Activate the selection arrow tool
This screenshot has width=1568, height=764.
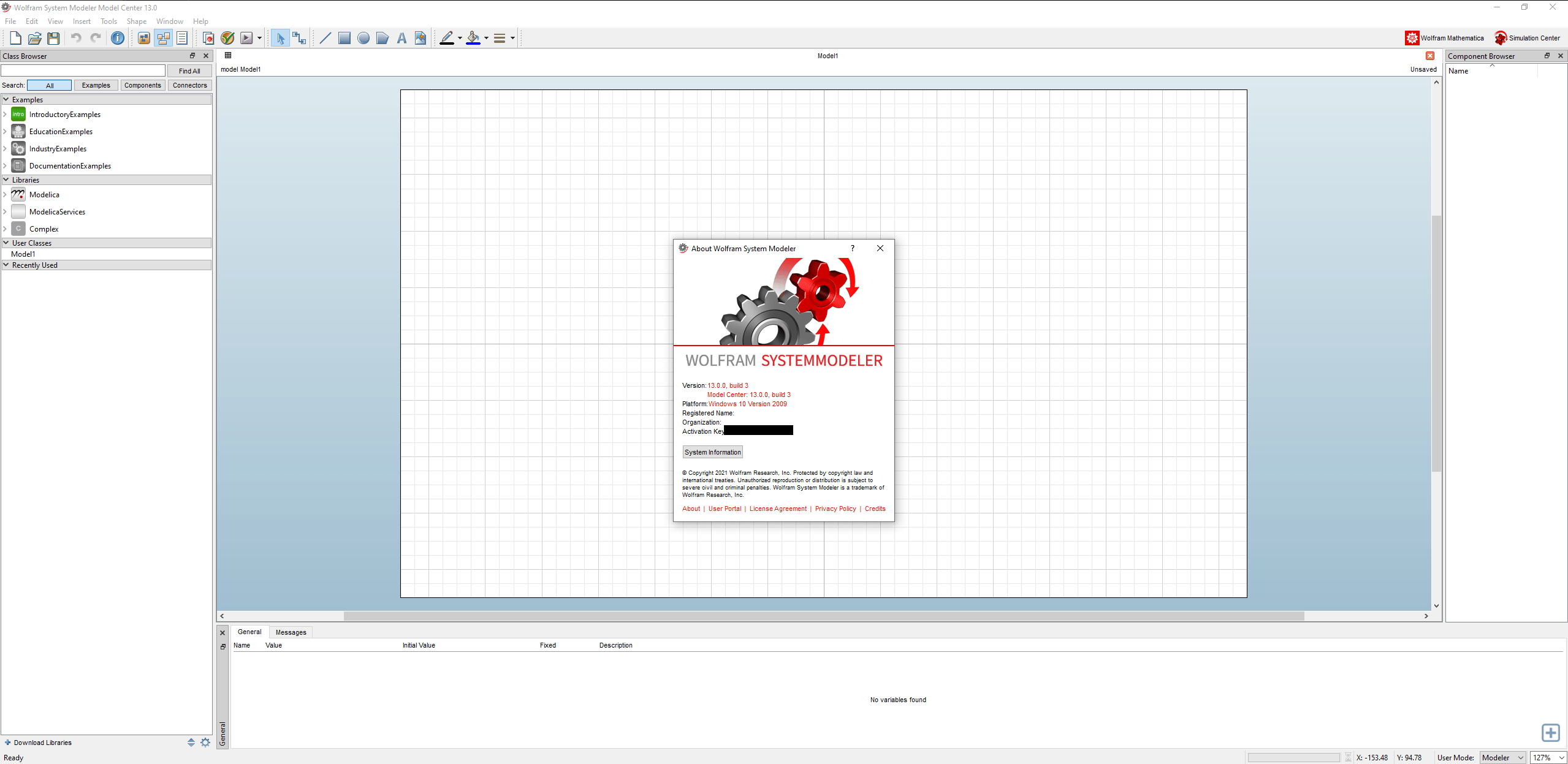click(x=280, y=38)
